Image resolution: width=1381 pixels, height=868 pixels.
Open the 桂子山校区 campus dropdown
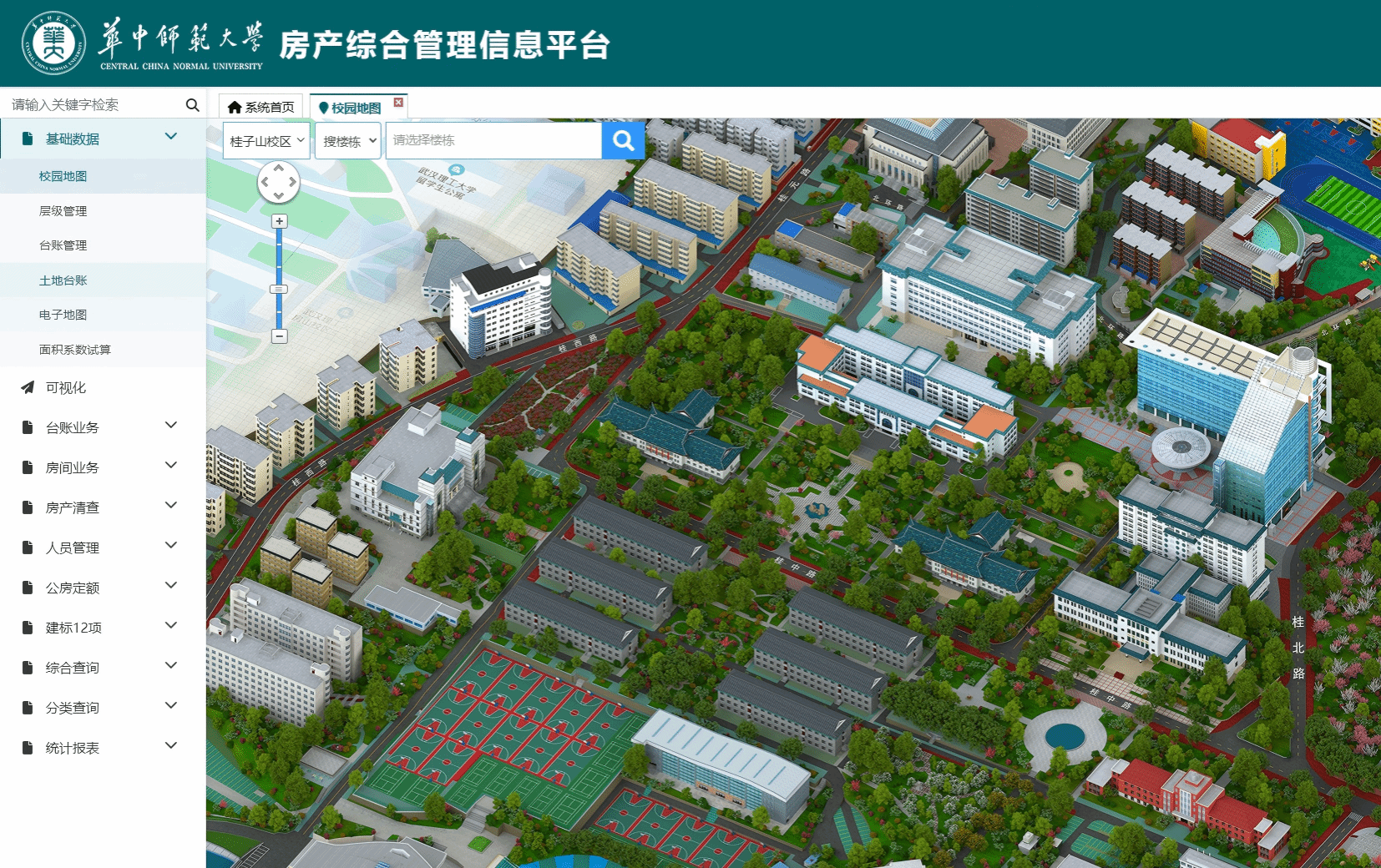267,141
